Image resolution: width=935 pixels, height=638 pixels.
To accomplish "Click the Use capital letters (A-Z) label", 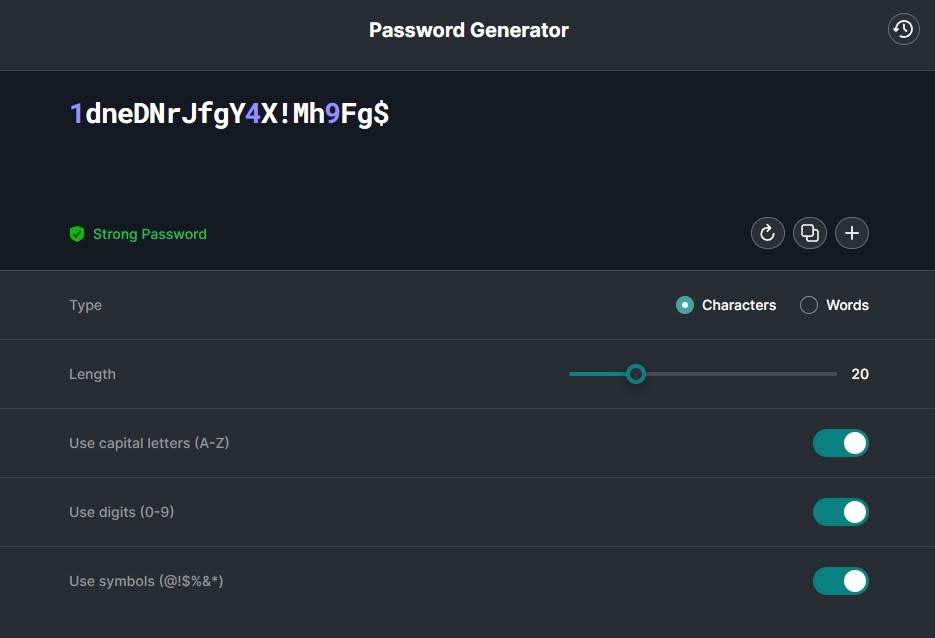I will pos(149,443).
